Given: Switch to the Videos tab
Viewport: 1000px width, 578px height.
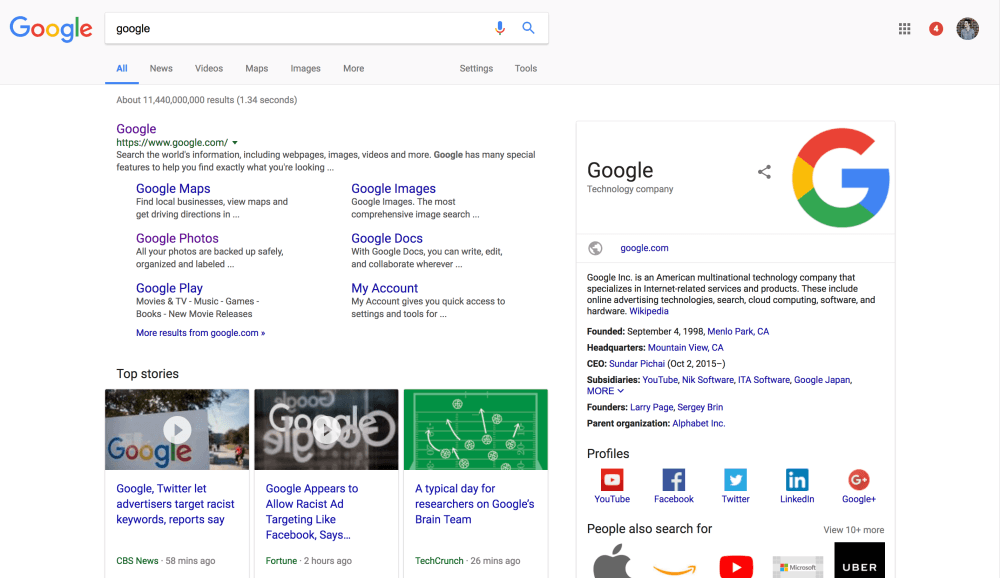Looking at the screenshot, I should 209,68.
